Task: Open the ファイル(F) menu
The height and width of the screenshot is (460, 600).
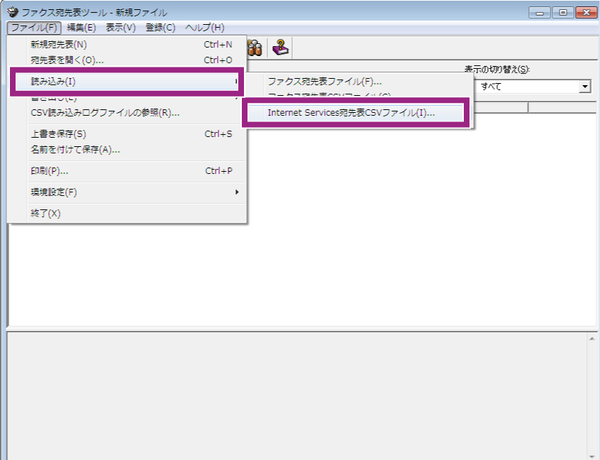Action: (x=35, y=27)
